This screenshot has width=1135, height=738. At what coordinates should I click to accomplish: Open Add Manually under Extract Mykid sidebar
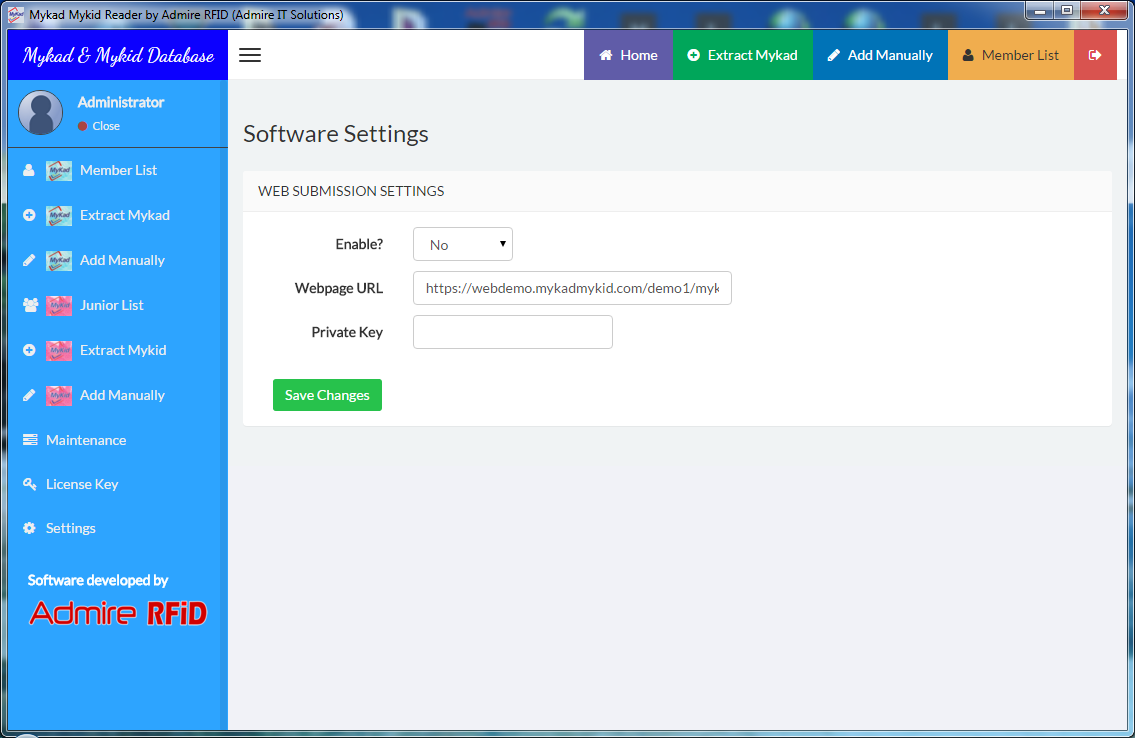pos(122,395)
